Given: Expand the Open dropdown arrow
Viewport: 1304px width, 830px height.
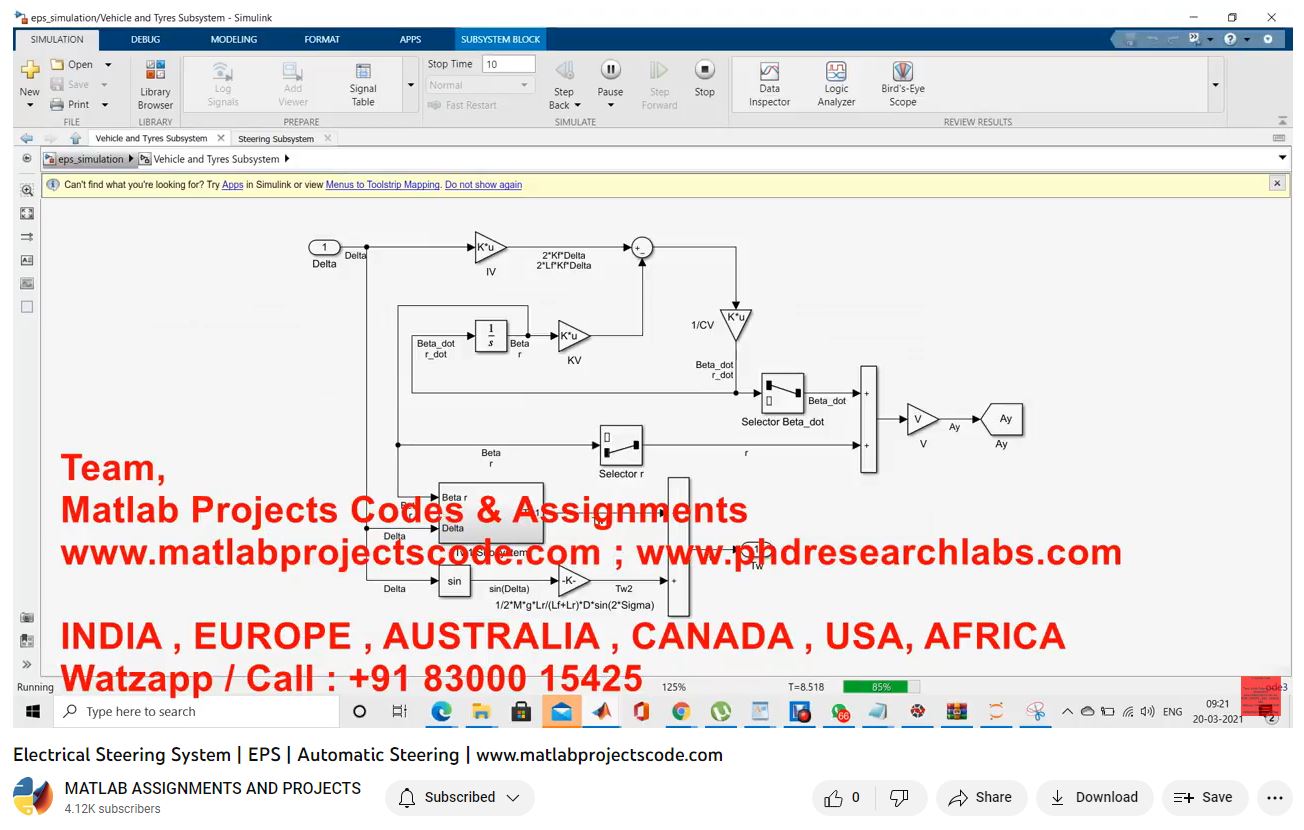Looking at the screenshot, I should tap(108, 65).
